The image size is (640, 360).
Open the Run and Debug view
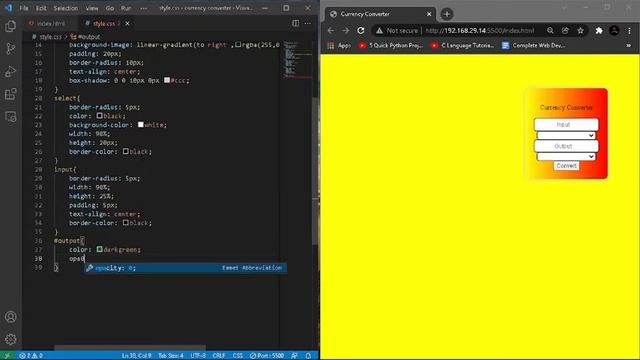tap(11, 71)
